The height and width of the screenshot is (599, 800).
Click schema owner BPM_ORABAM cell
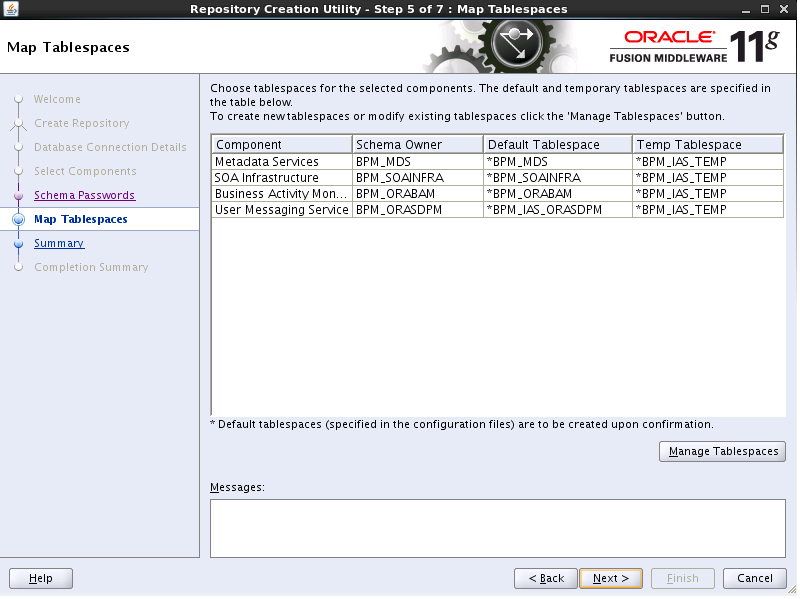coord(419,194)
